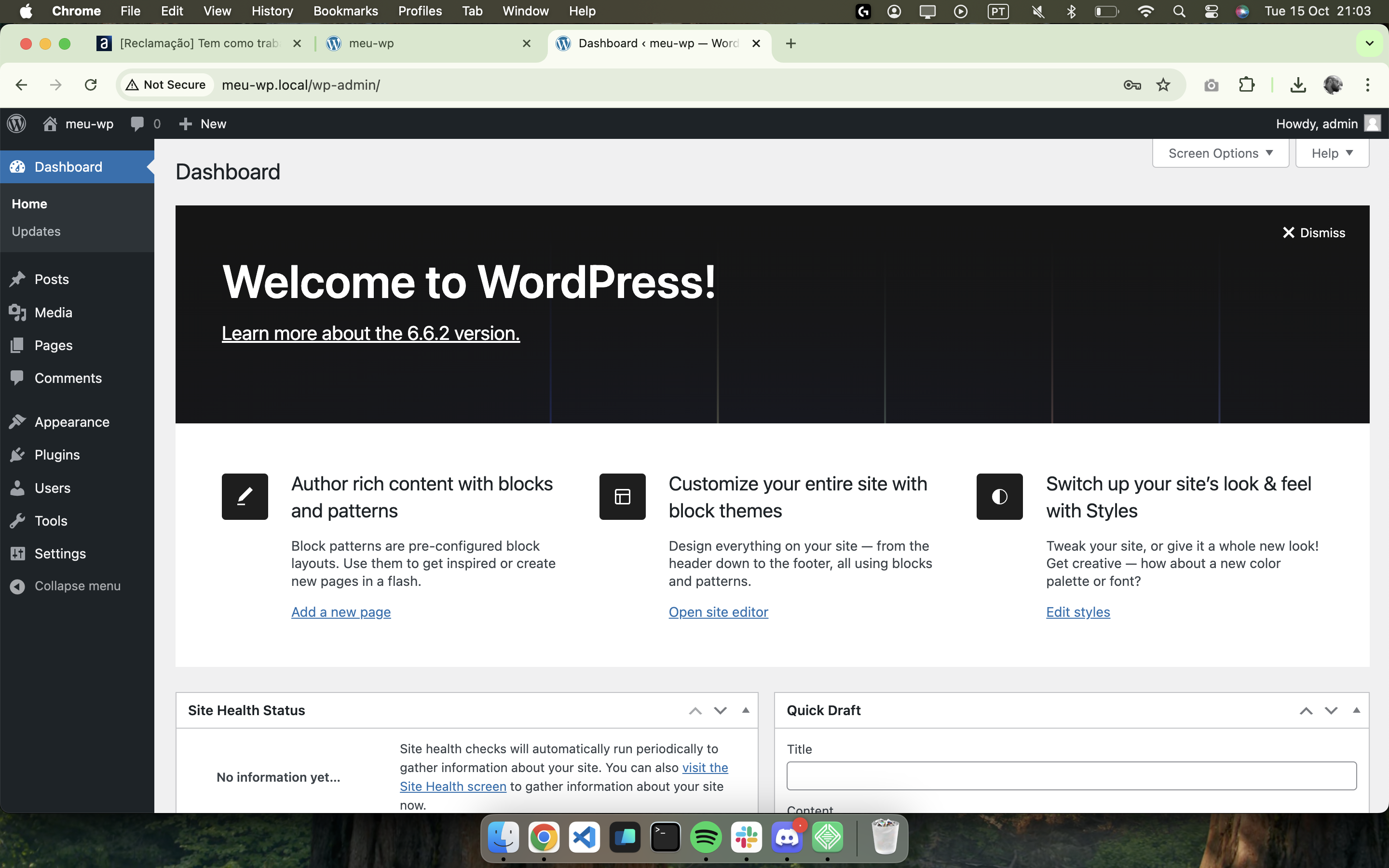Click the block themes layout icon
The width and height of the screenshot is (1389, 868).
click(622, 497)
